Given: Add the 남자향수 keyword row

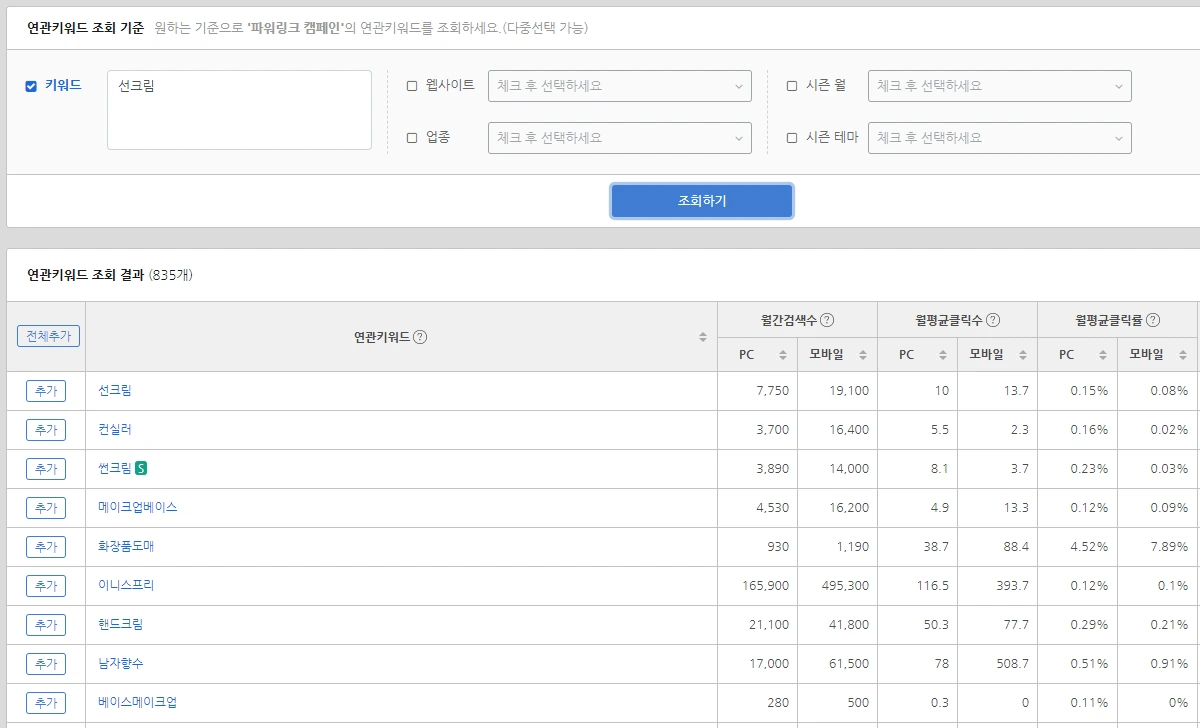Looking at the screenshot, I should (46, 664).
